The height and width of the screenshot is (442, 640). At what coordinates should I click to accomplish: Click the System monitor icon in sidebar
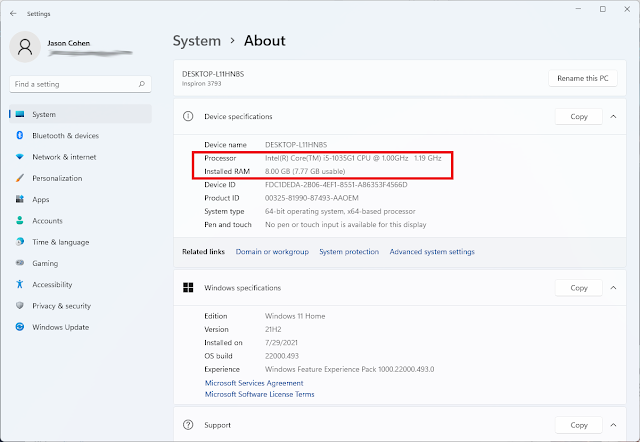[20, 114]
